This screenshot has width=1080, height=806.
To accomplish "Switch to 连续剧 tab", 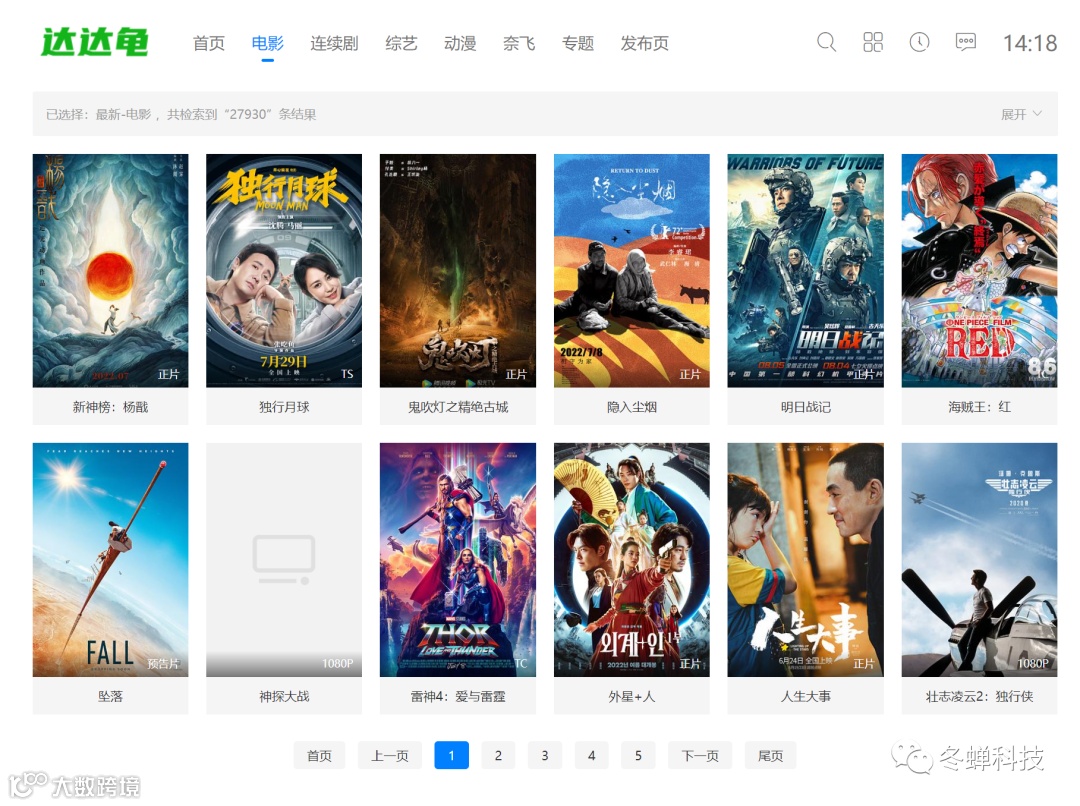I will (x=334, y=43).
